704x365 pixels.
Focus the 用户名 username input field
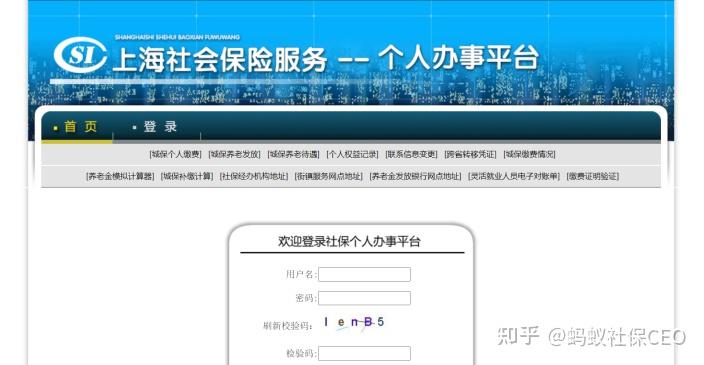tap(365, 274)
